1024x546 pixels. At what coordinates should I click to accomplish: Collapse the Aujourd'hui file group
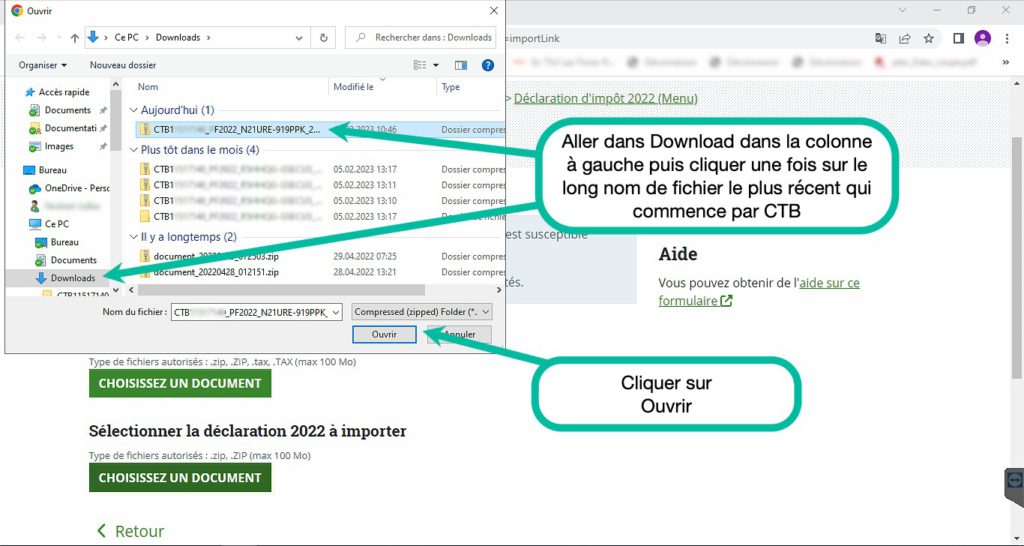[134, 110]
